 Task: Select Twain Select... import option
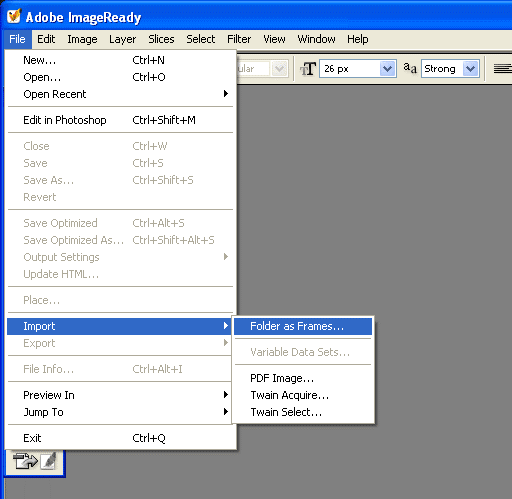click(303, 412)
